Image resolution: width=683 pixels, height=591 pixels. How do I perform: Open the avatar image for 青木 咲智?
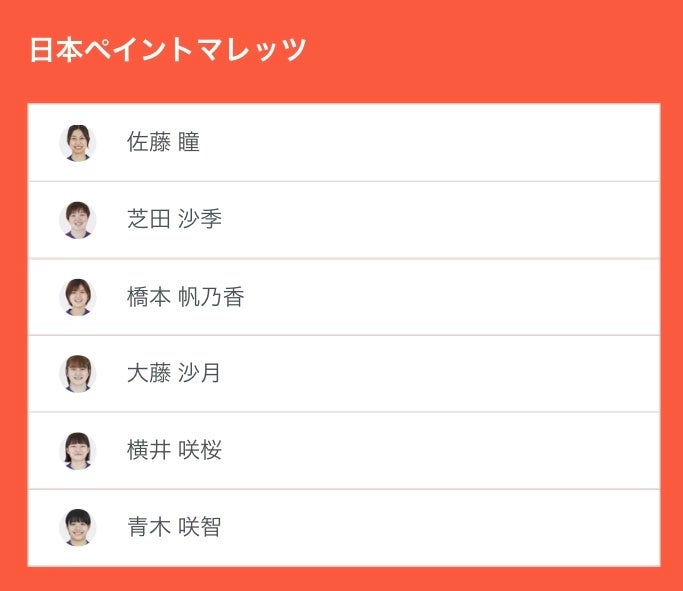[77, 527]
